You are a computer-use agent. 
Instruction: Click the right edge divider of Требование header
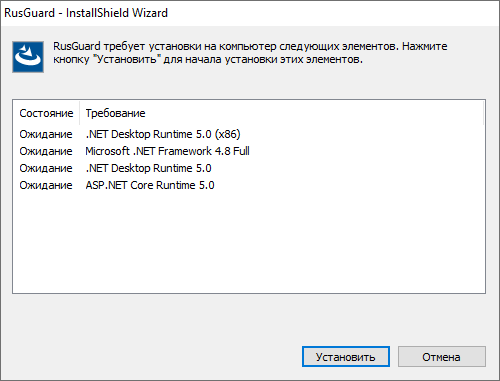[x=483, y=113]
